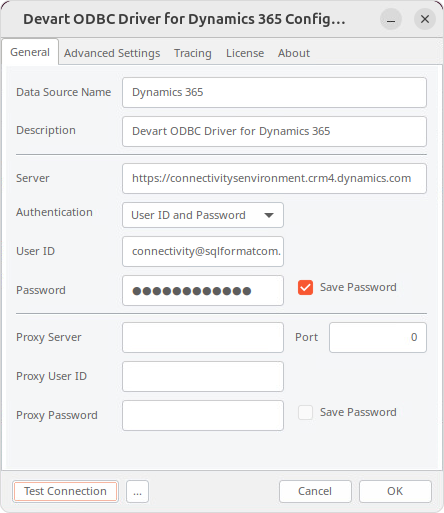The height and width of the screenshot is (513, 444).
Task: Open the About tab
Action: pyautogui.click(x=294, y=53)
